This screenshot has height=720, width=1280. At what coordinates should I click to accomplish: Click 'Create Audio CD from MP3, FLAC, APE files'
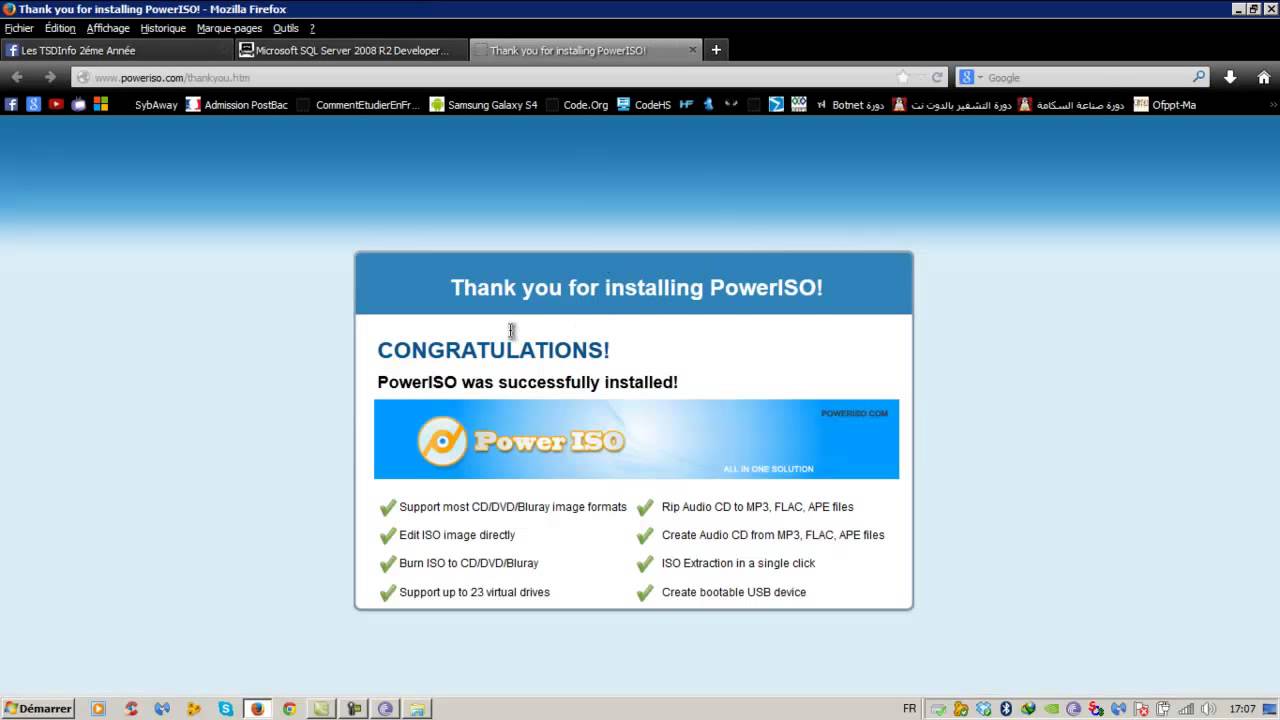[x=773, y=535]
